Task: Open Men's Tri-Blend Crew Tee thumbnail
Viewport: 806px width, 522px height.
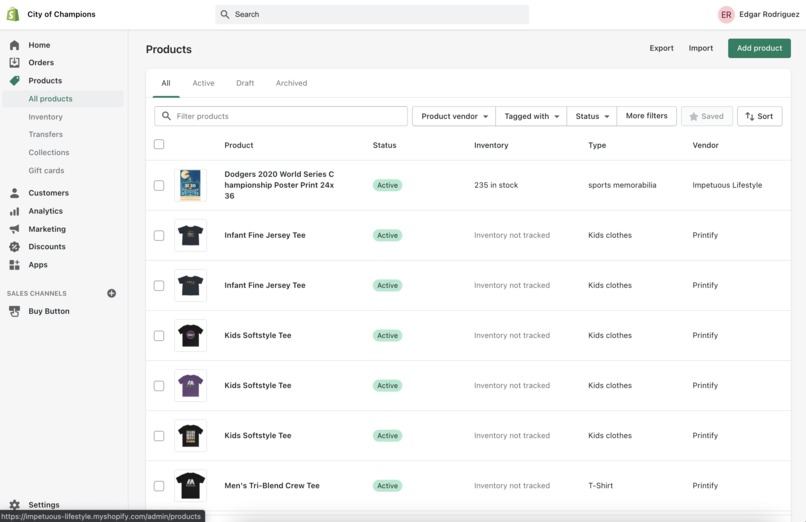Action: 190,486
